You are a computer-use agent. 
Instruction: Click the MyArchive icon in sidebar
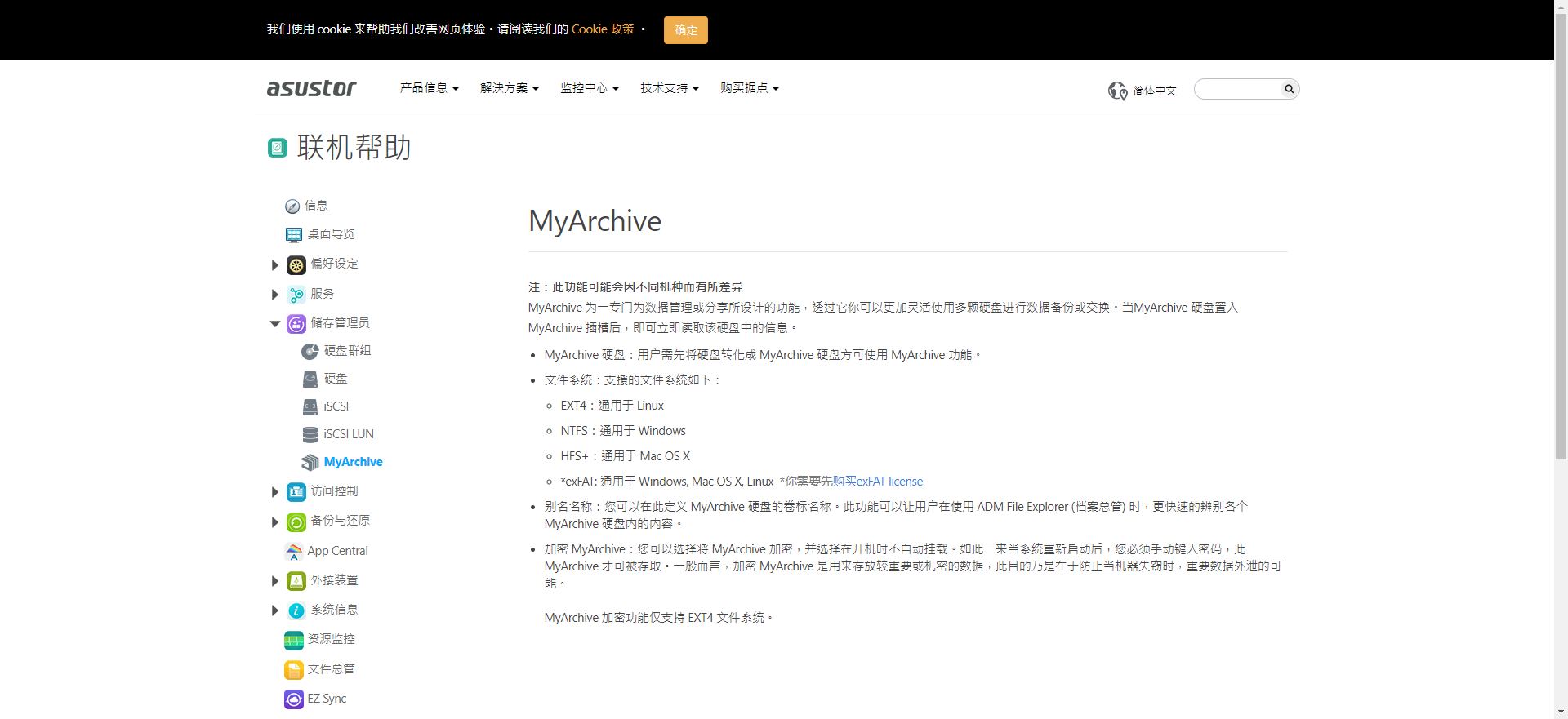click(x=310, y=463)
